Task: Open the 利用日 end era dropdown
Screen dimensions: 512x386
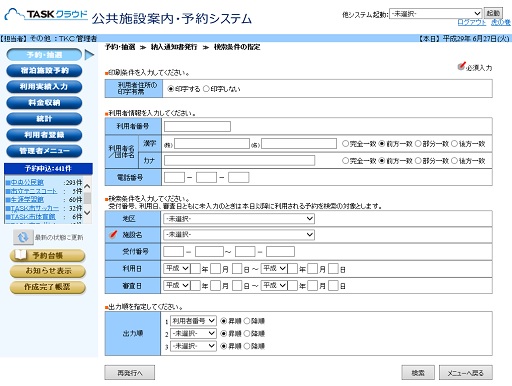Action: click(x=274, y=268)
